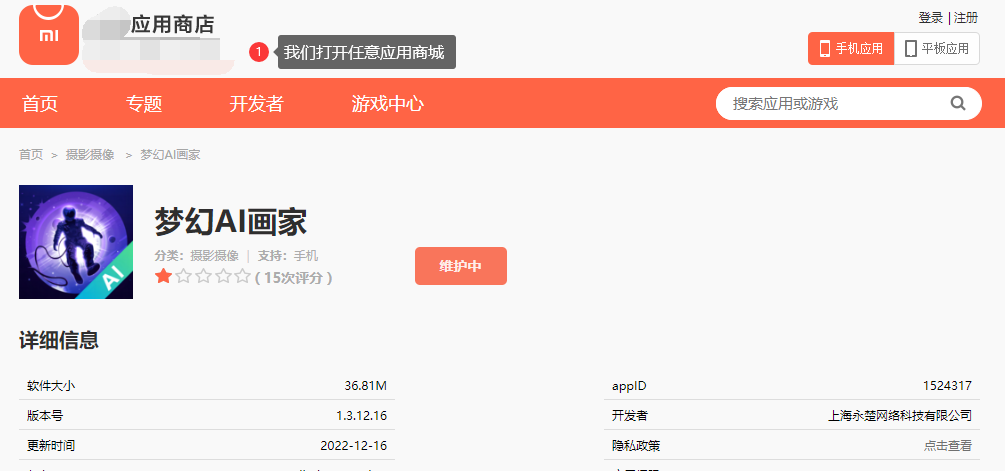Screen dimensions: 1005x471
Task: Click the 摄影摄像 breadcrumb link
Action: tap(90, 154)
